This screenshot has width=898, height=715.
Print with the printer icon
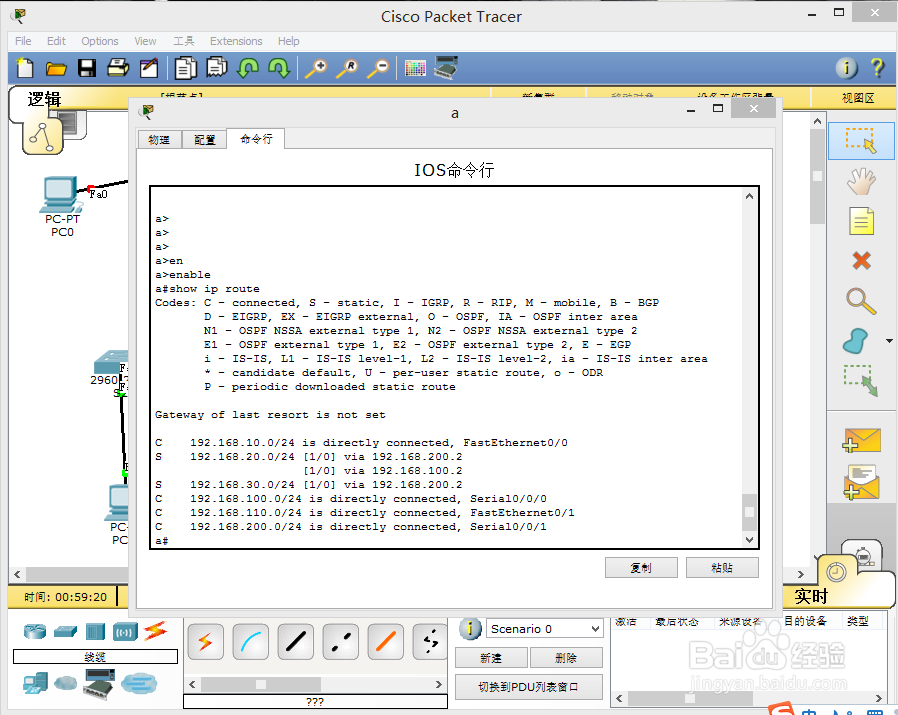118,68
